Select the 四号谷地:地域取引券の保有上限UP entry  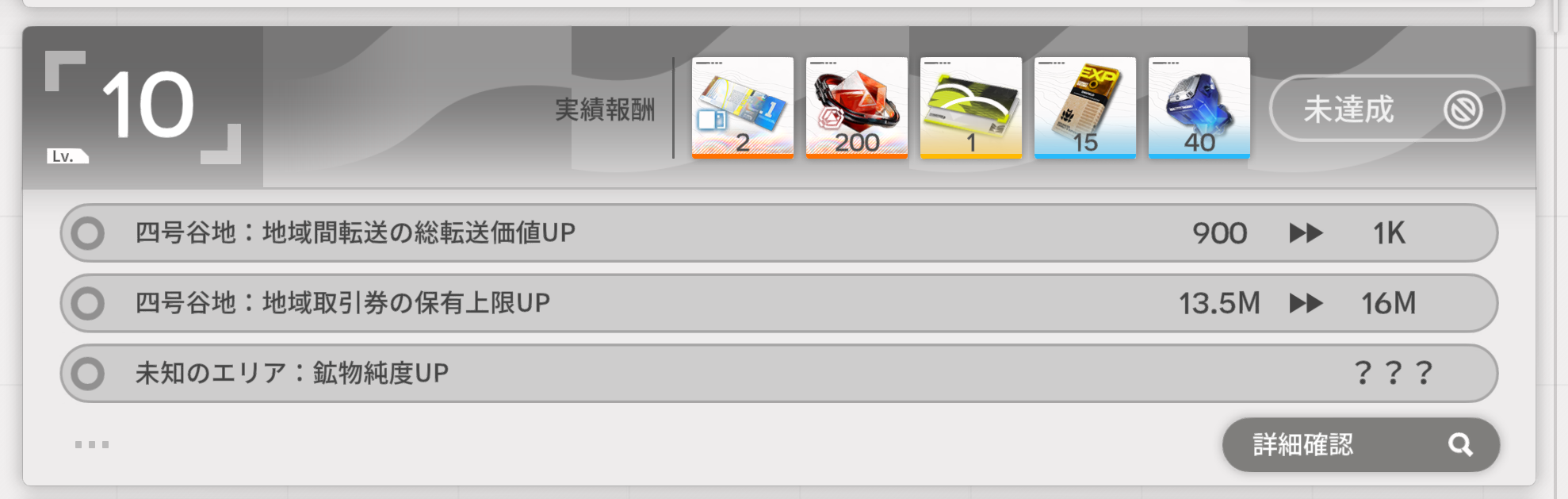click(778, 303)
